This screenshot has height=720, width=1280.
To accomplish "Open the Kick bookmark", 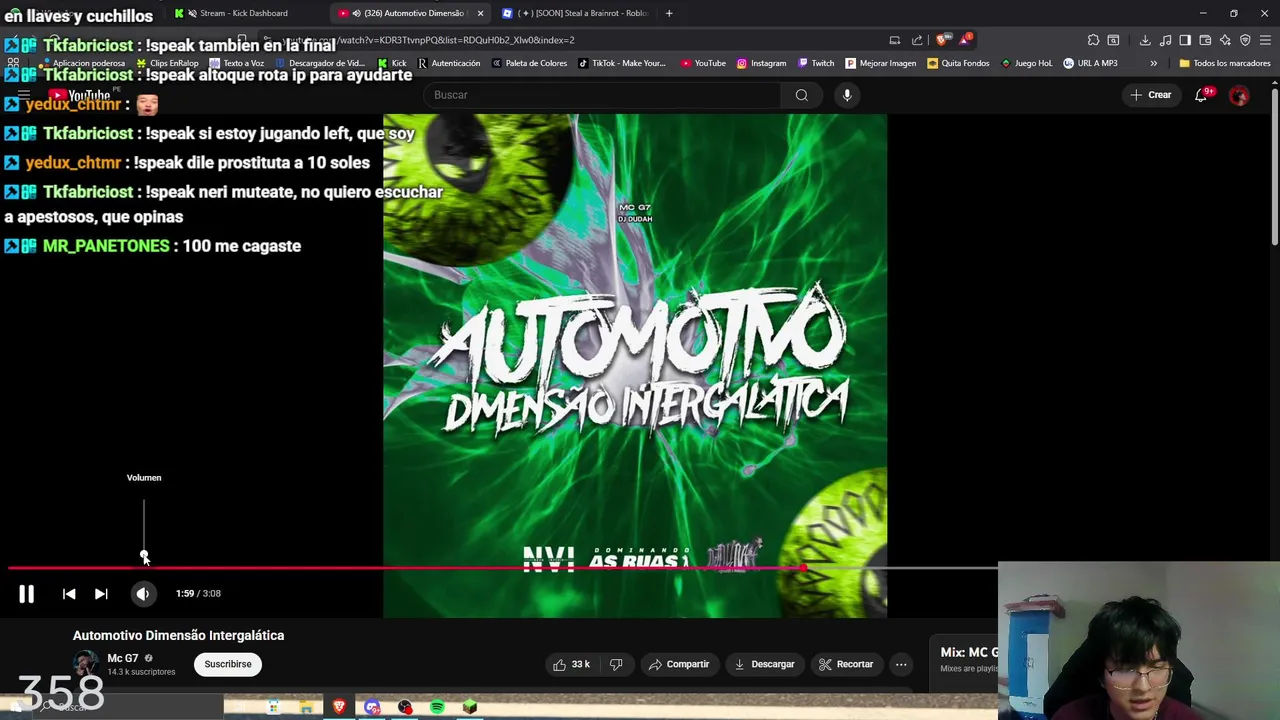I will coord(392,63).
